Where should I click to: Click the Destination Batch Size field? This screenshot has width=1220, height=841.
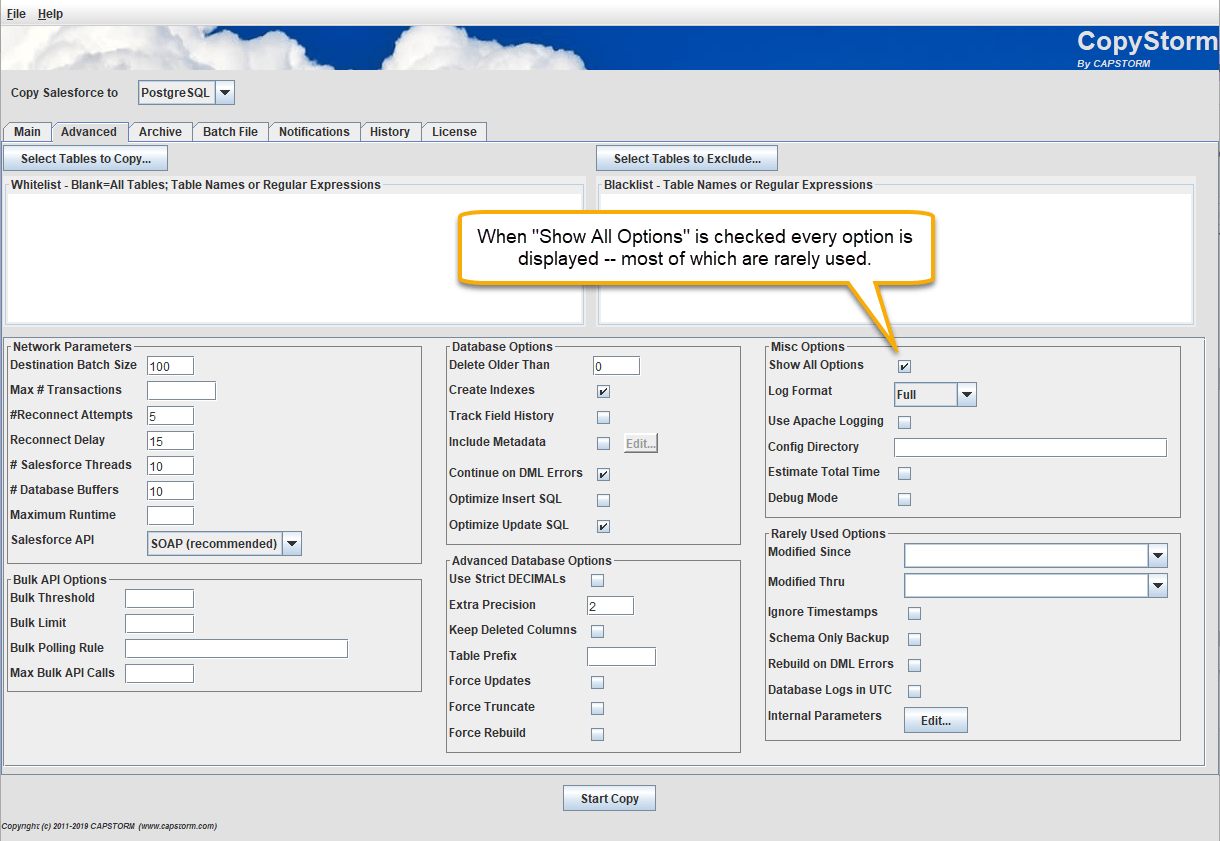tap(170, 367)
